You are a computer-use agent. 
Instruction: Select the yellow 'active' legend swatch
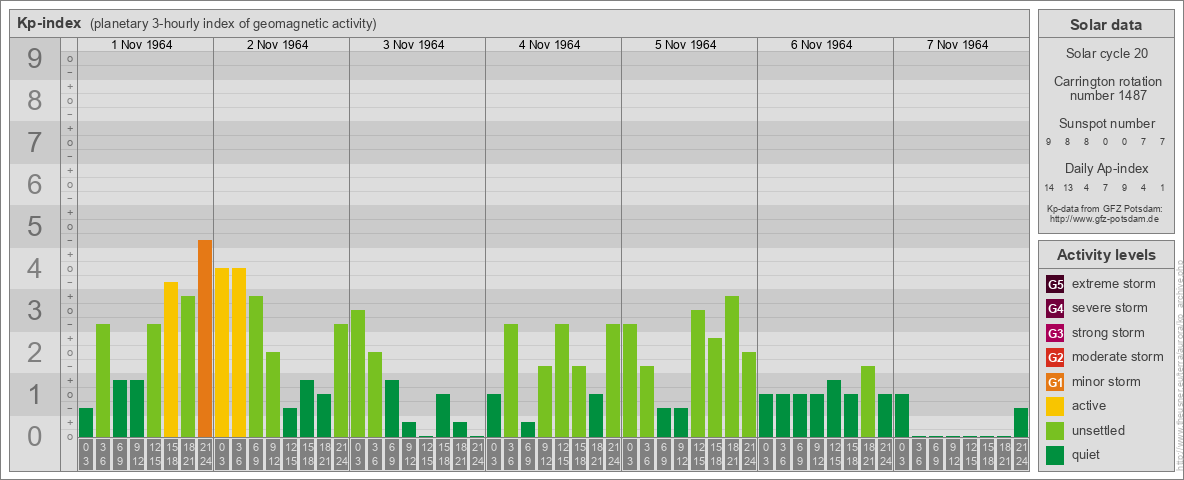(1055, 406)
